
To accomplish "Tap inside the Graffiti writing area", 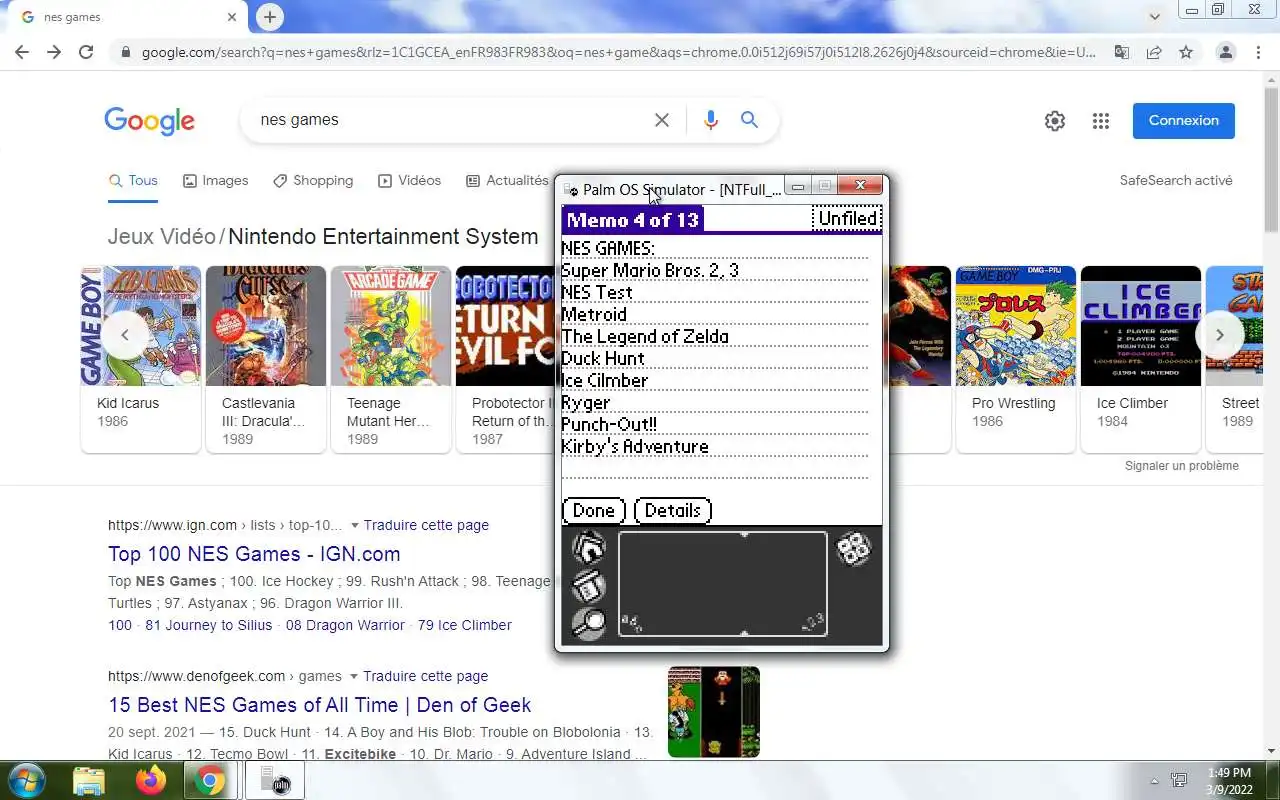I will 723,583.
